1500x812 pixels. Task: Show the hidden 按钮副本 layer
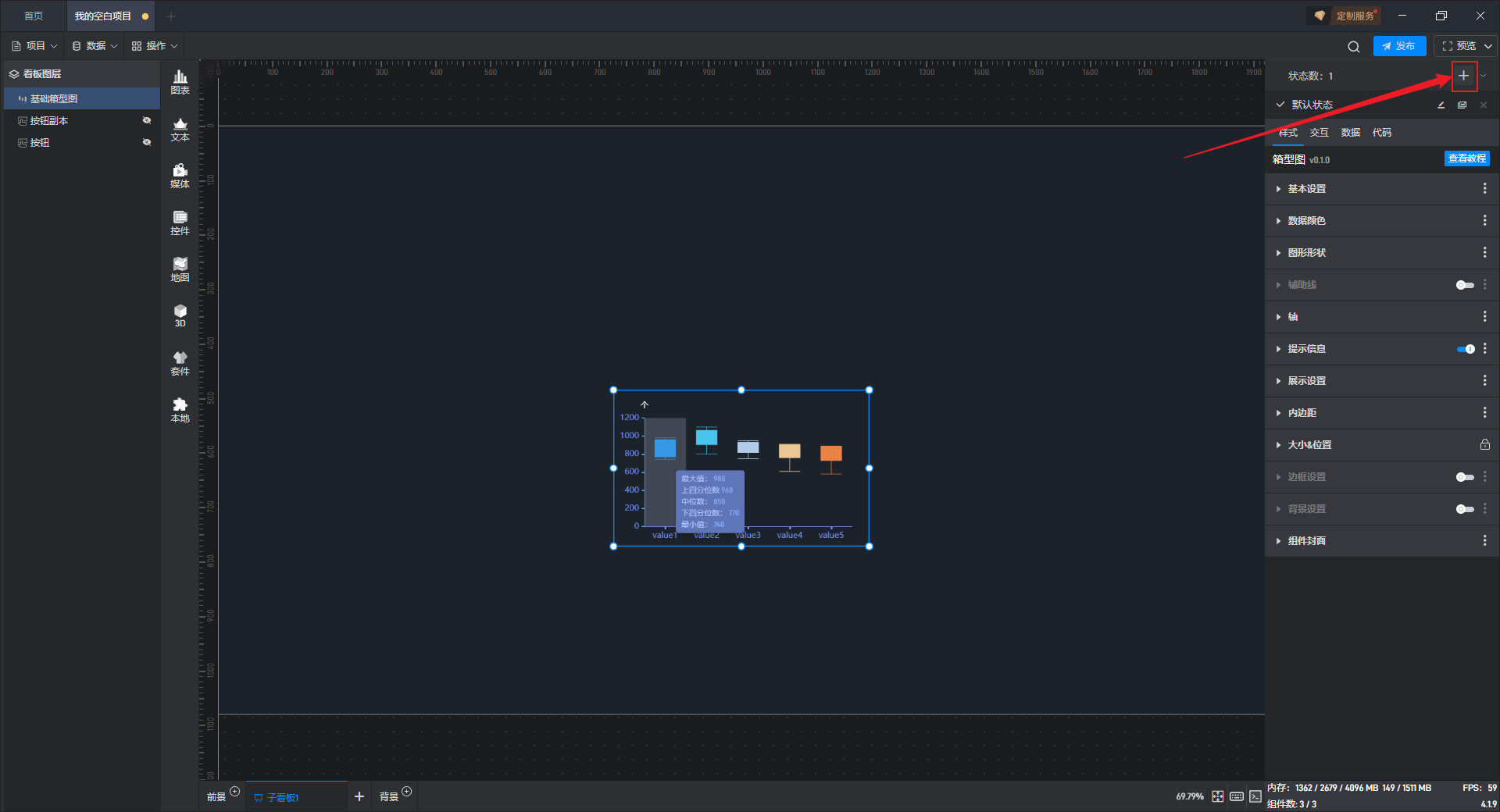pyautogui.click(x=146, y=120)
